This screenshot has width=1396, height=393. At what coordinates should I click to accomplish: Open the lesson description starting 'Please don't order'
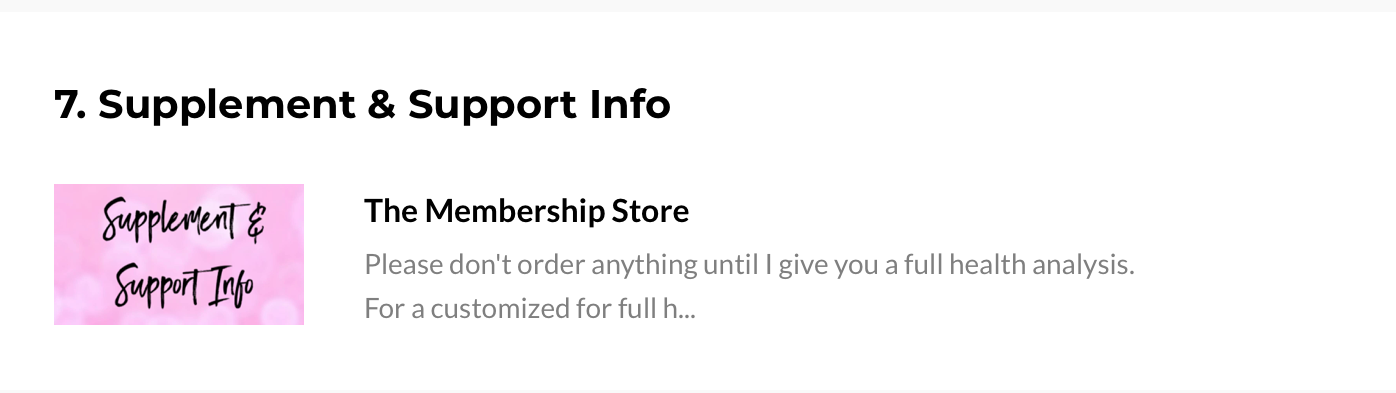point(749,286)
